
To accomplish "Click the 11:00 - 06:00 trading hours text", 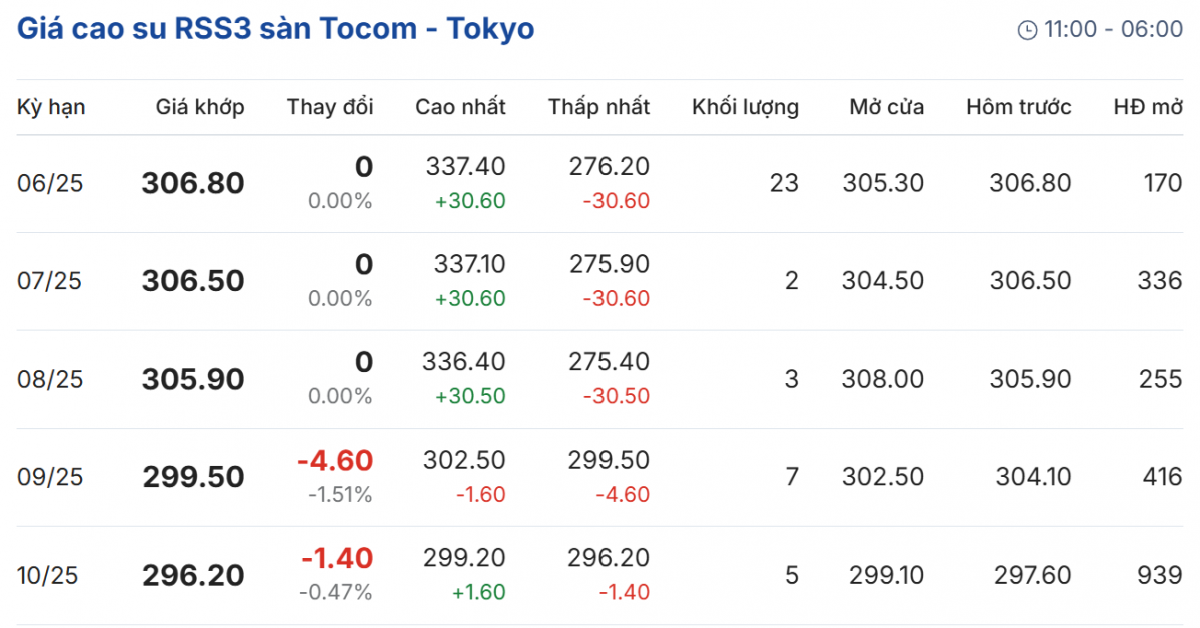I will tap(1113, 29).
